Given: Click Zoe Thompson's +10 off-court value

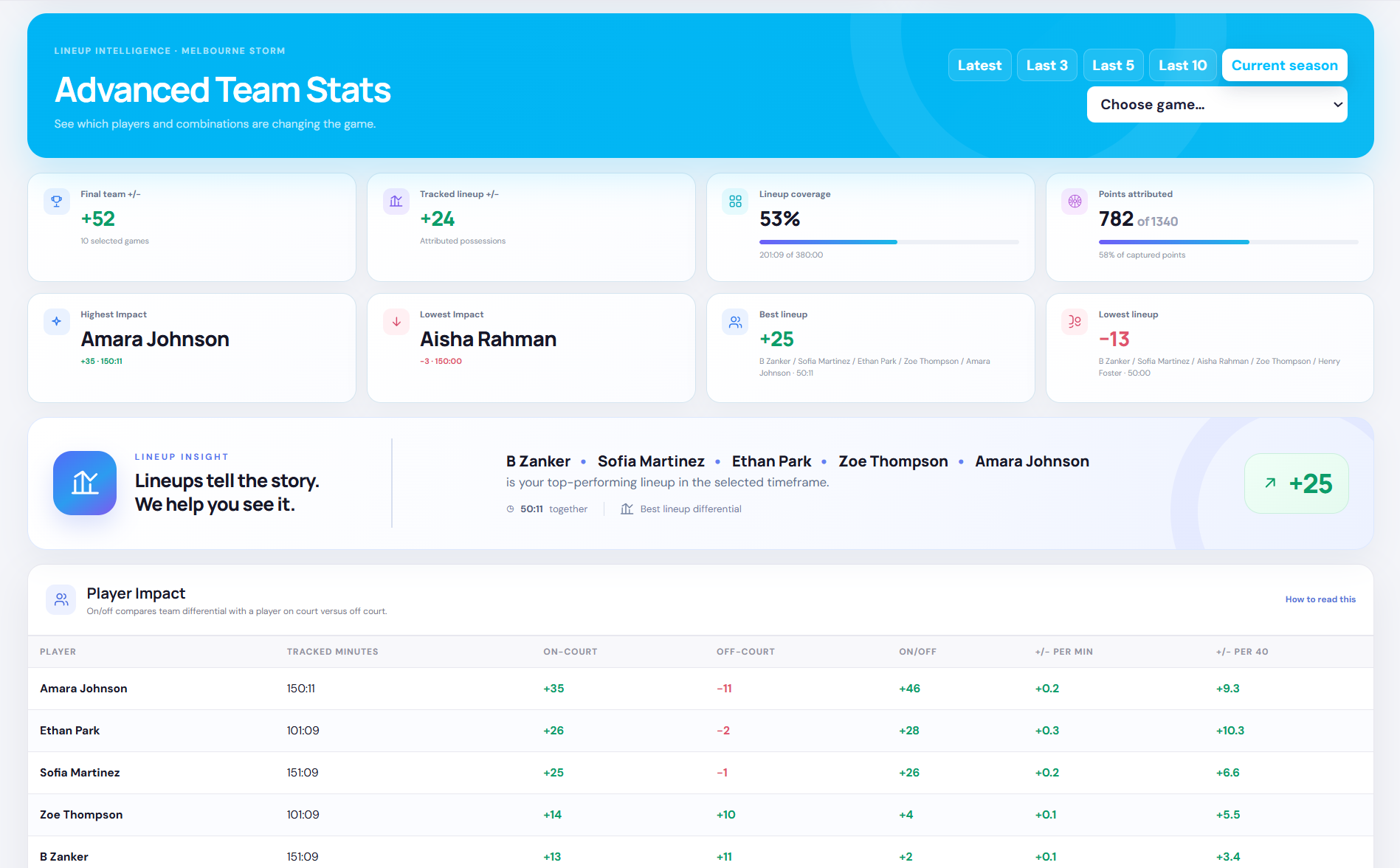Looking at the screenshot, I should coord(726,815).
